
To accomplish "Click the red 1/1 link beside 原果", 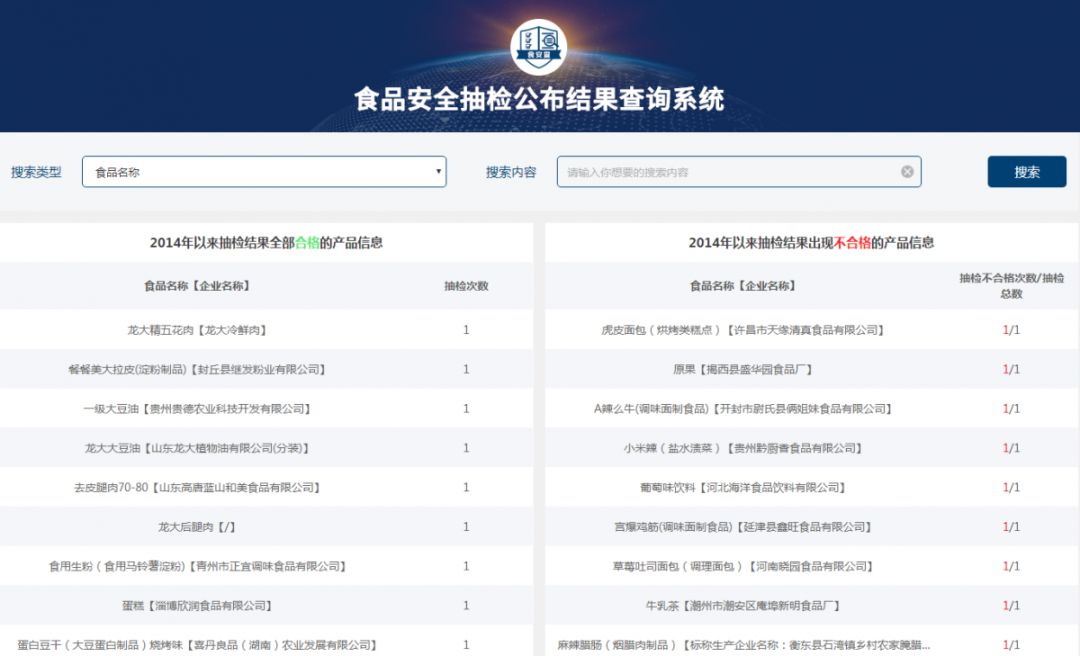I will tap(1010, 368).
